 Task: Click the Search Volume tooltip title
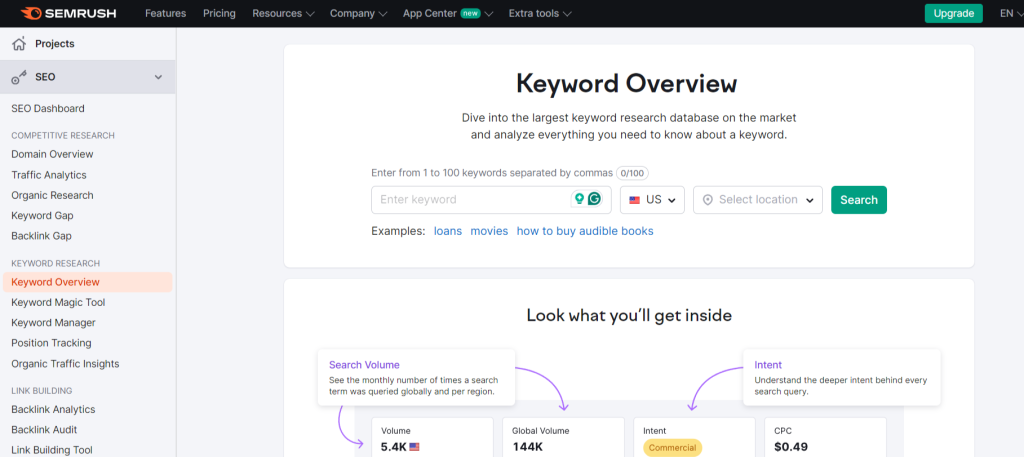364,365
